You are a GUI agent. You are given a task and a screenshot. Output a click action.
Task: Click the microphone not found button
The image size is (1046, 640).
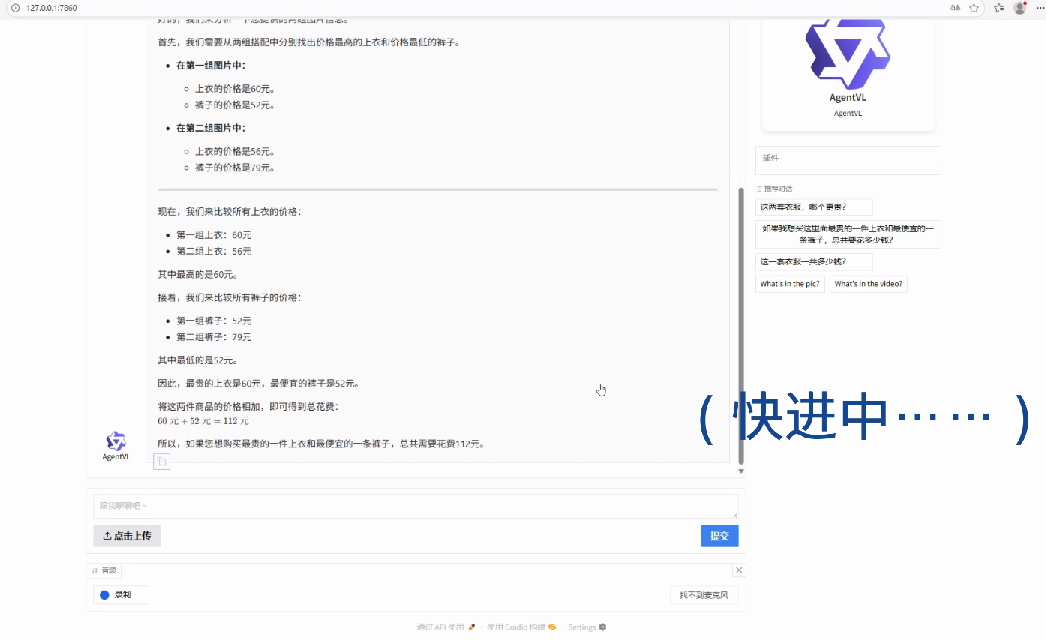704,595
